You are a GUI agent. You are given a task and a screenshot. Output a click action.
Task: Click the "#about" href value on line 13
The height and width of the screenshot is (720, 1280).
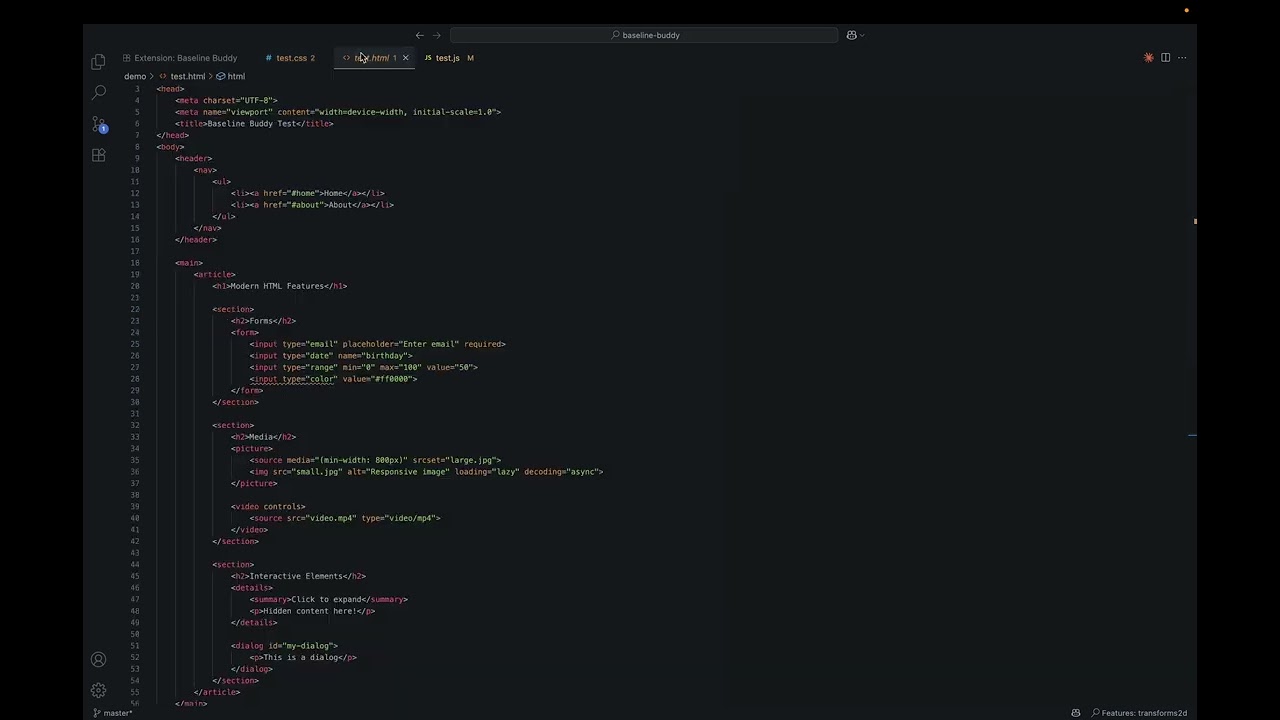(304, 205)
